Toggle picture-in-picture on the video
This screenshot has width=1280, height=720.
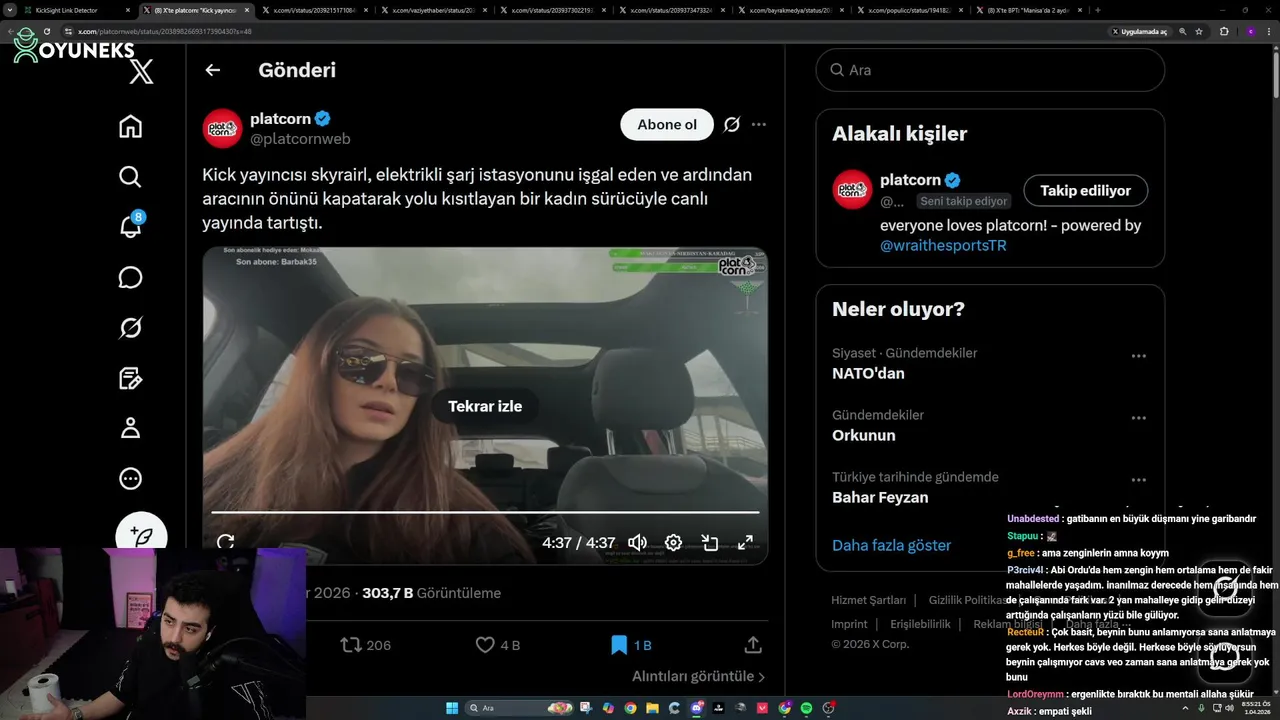pos(710,543)
